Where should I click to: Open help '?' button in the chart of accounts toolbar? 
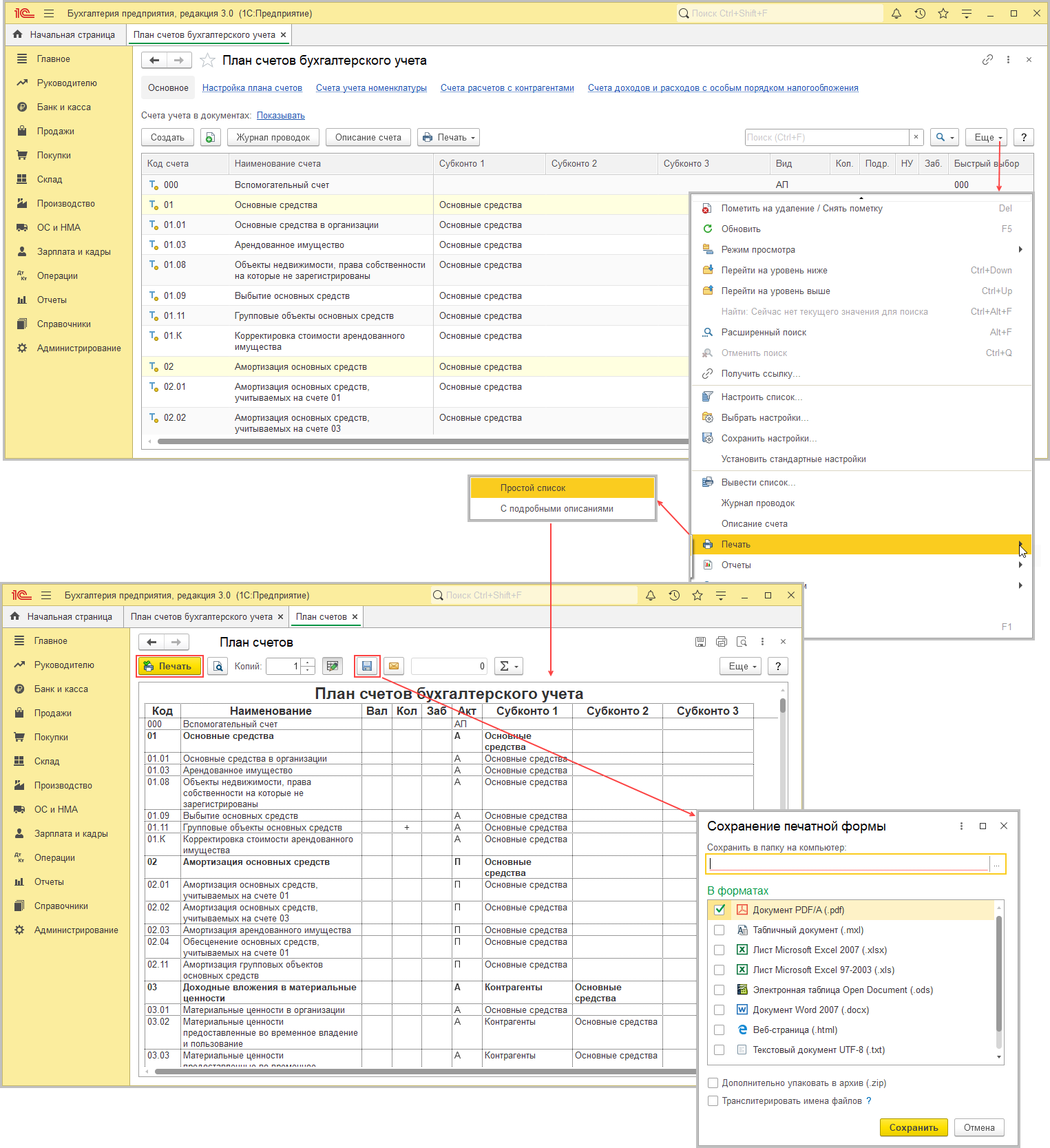click(x=1024, y=137)
